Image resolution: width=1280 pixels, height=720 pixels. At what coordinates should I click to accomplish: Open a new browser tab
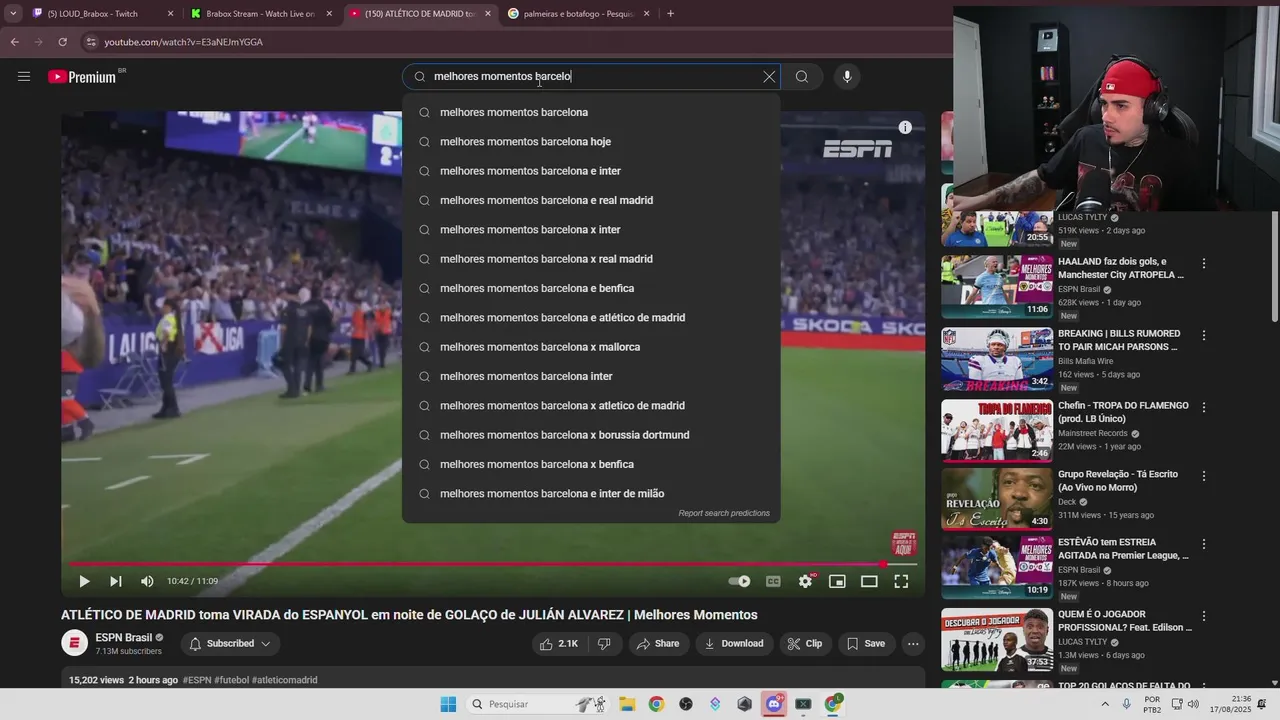tap(670, 14)
